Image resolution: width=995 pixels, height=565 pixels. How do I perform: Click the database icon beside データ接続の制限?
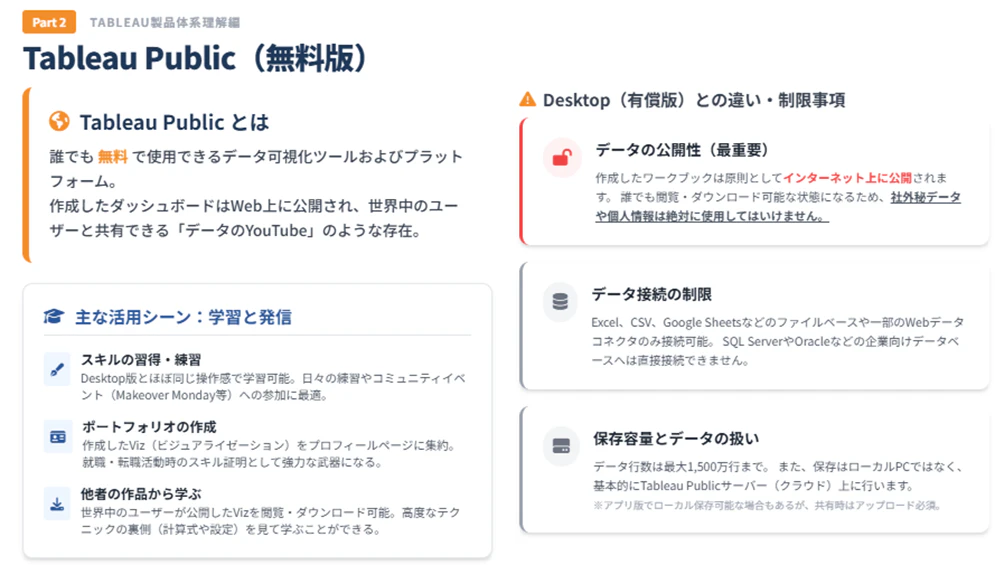pos(560,302)
